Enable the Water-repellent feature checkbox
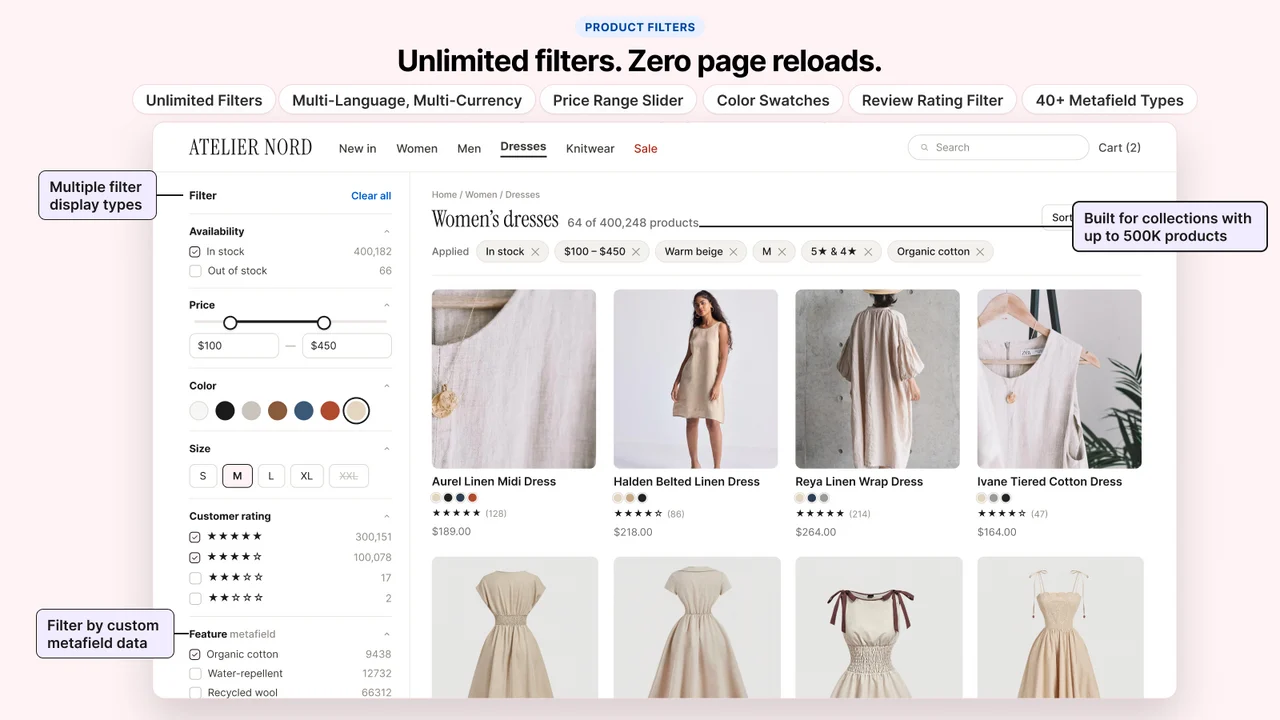This screenshot has width=1280, height=720. click(x=195, y=674)
